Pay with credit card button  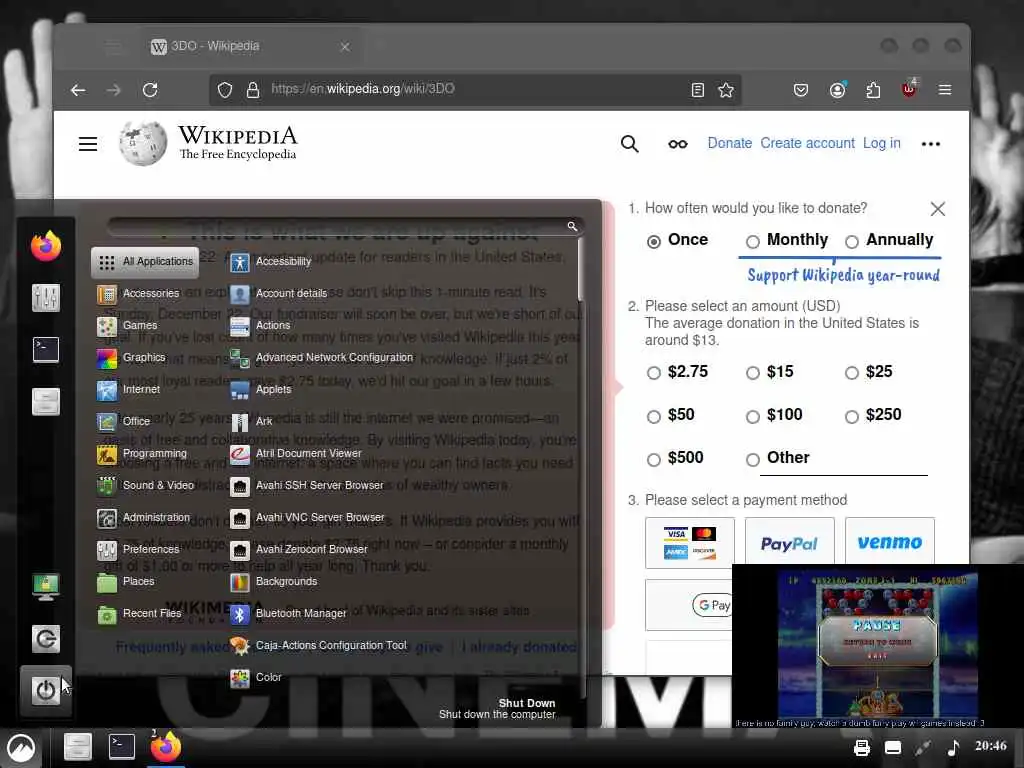click(x=690, y=543)
